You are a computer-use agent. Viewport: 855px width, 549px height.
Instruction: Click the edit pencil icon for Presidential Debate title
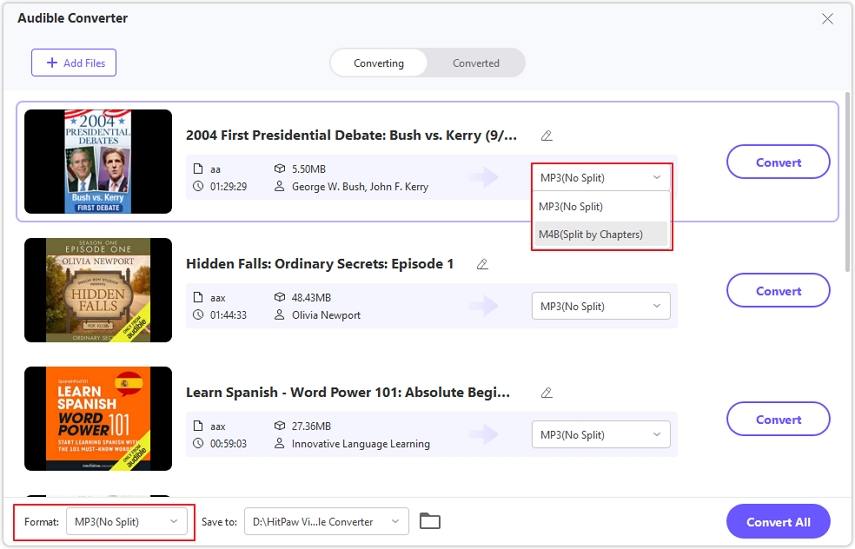[546, 136]
